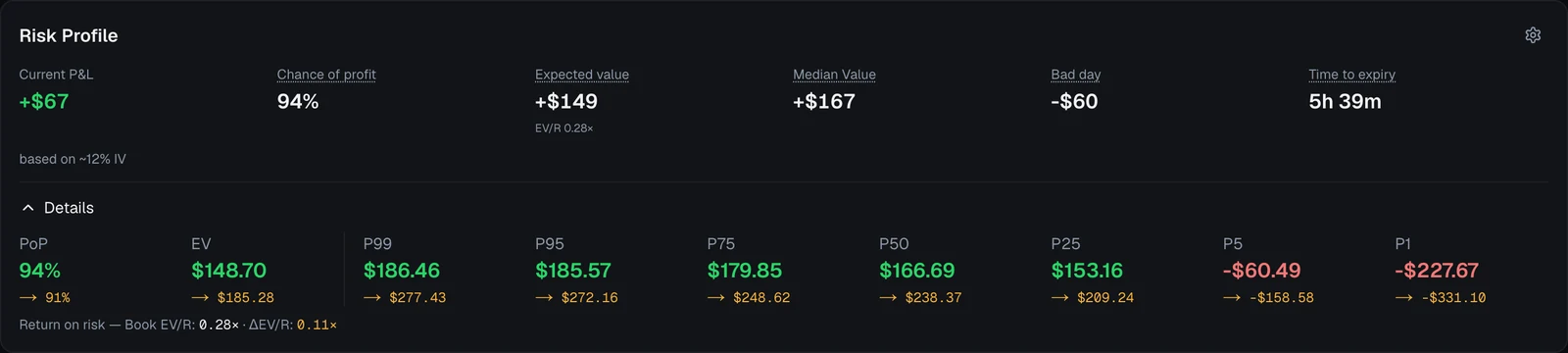Viewport: 1568px width, 353px height.
Task: Collapse the Details section chevron
Action: click(28, 208)
